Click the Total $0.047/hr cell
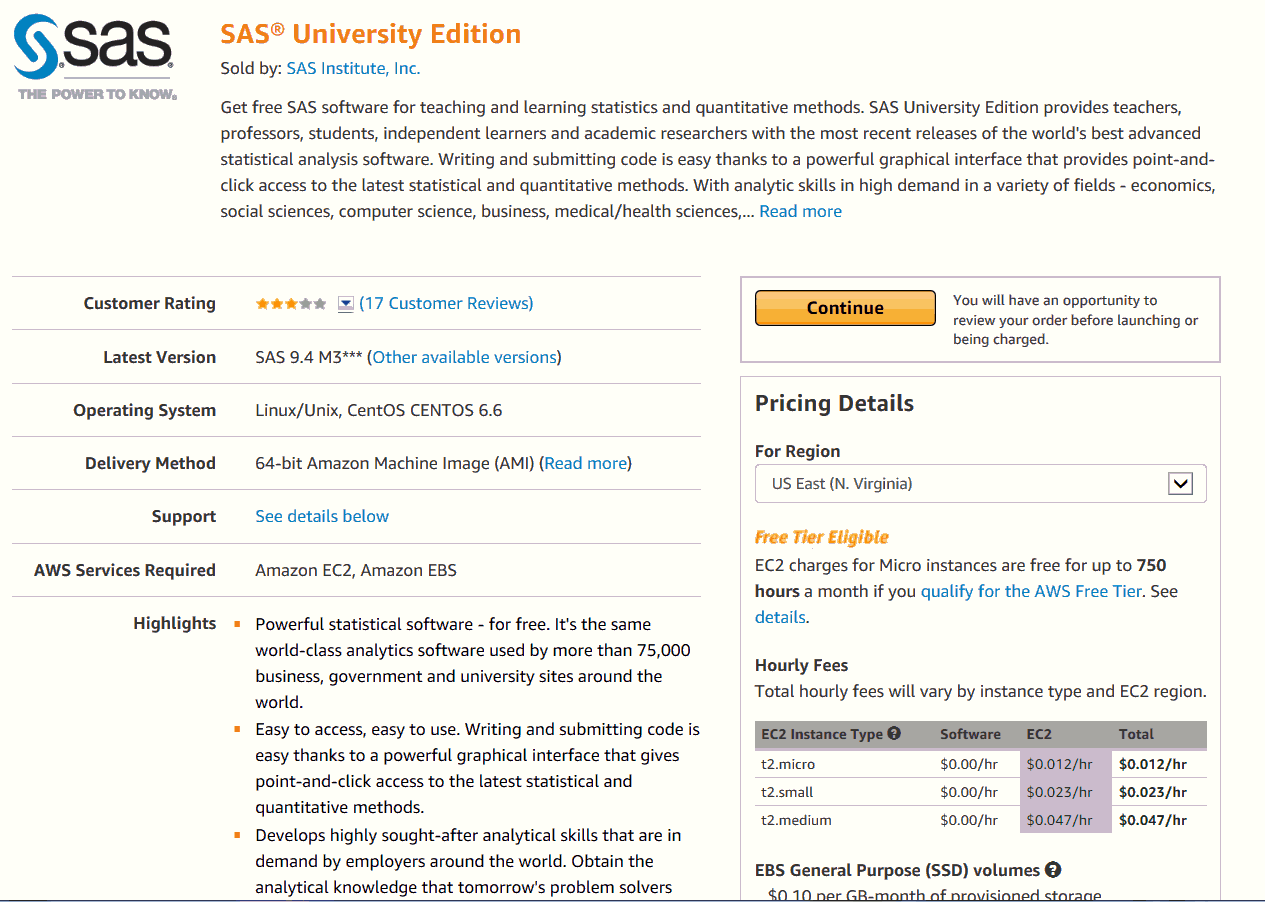 [1153, 820]
